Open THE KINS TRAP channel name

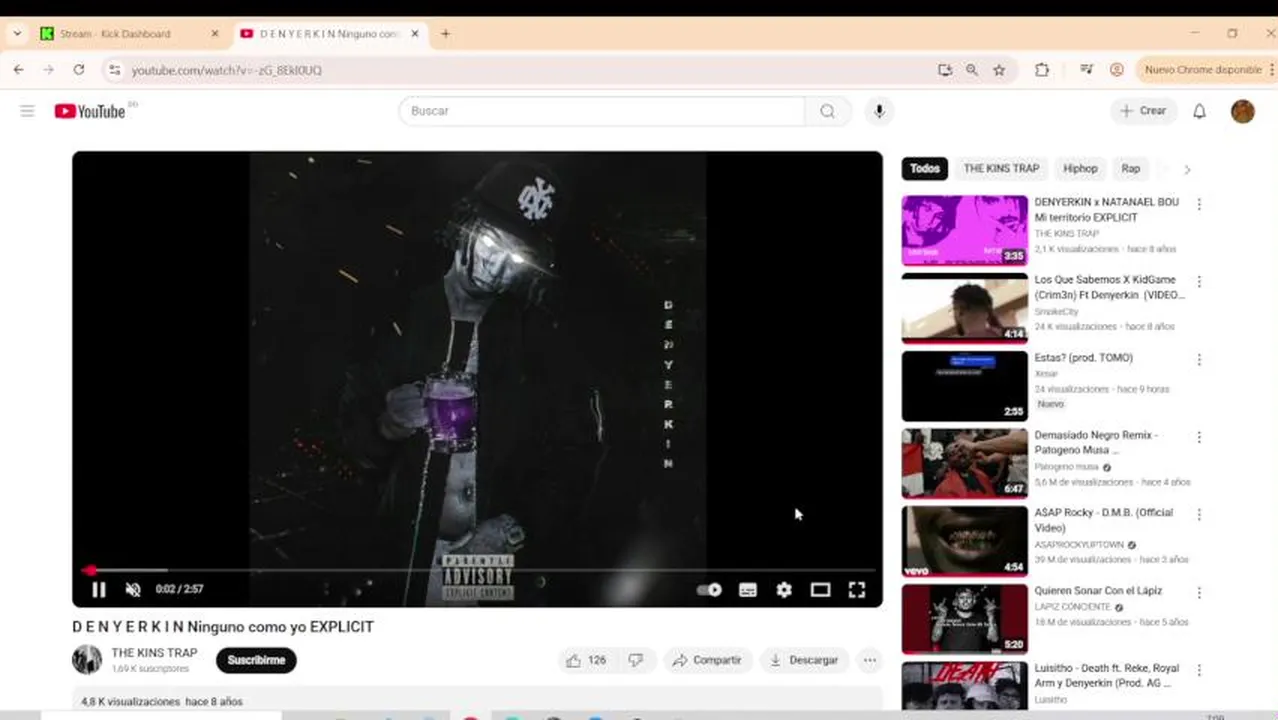click(x=154, y=653)
